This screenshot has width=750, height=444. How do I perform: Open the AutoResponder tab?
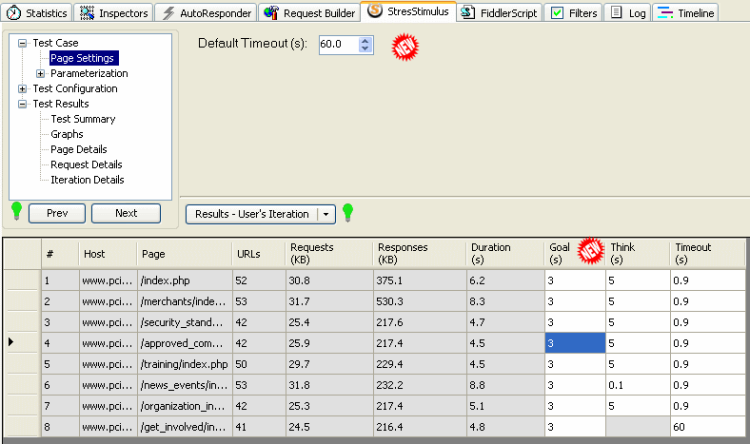206,13
